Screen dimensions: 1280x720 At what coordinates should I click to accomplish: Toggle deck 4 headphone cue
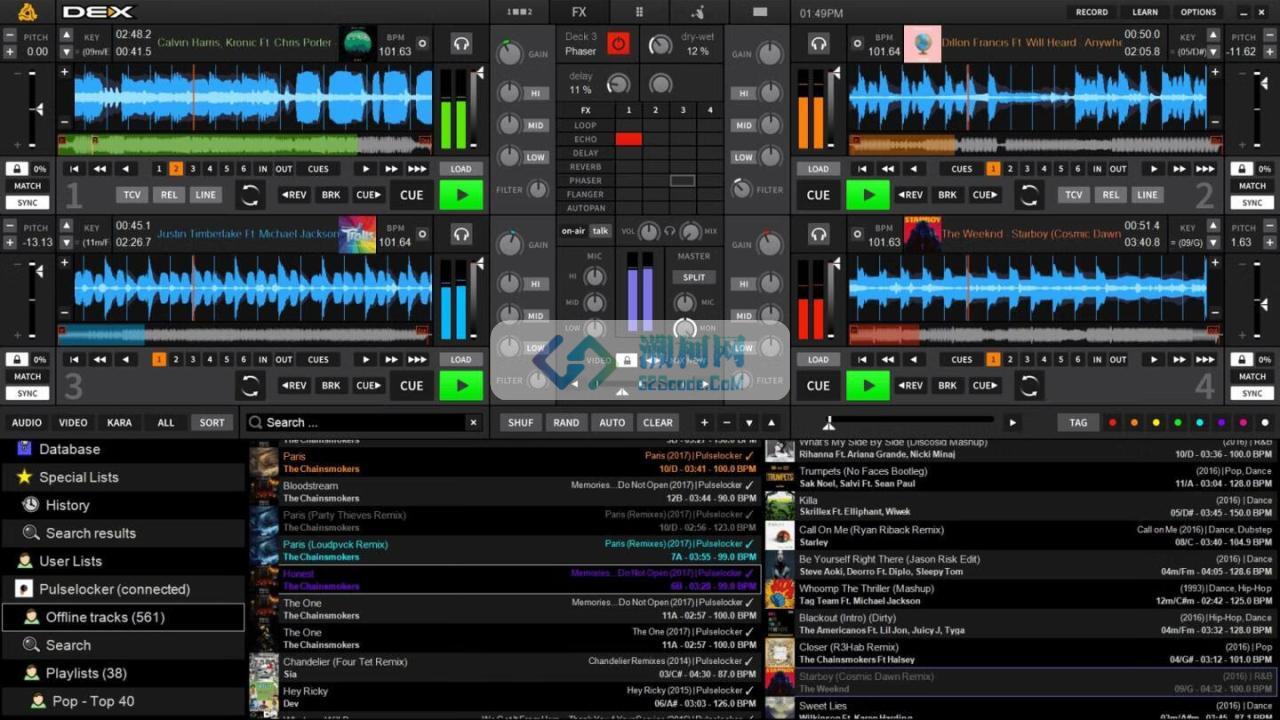pos(819,234)
